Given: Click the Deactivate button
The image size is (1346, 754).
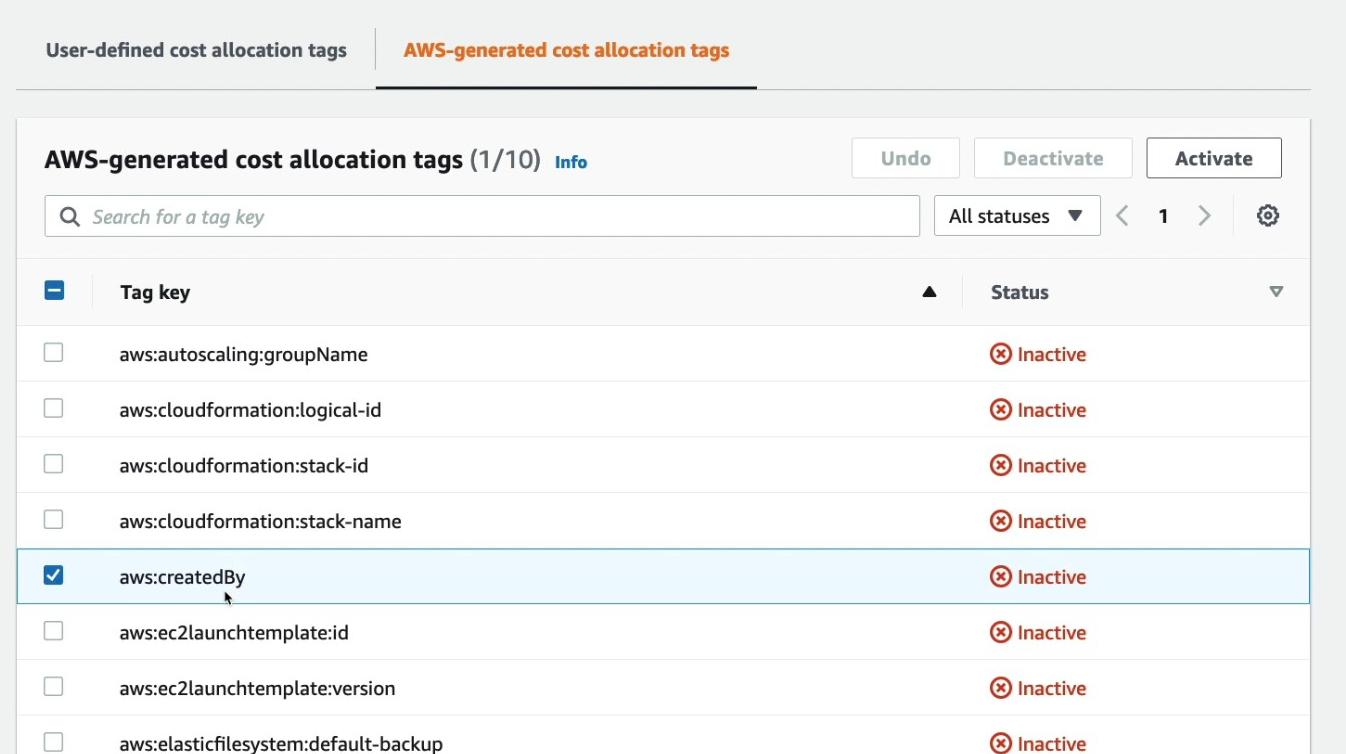Looking at the screenshot, I should click(1052, 158).
